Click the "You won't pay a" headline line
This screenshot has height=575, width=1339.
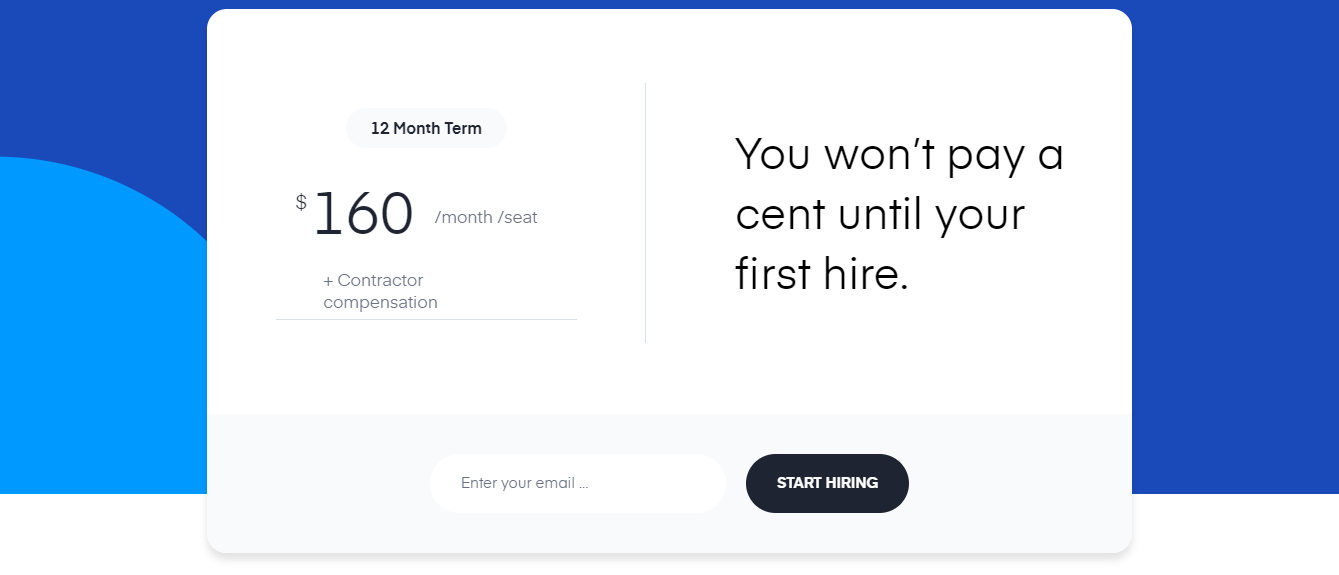tap(899, 154)
